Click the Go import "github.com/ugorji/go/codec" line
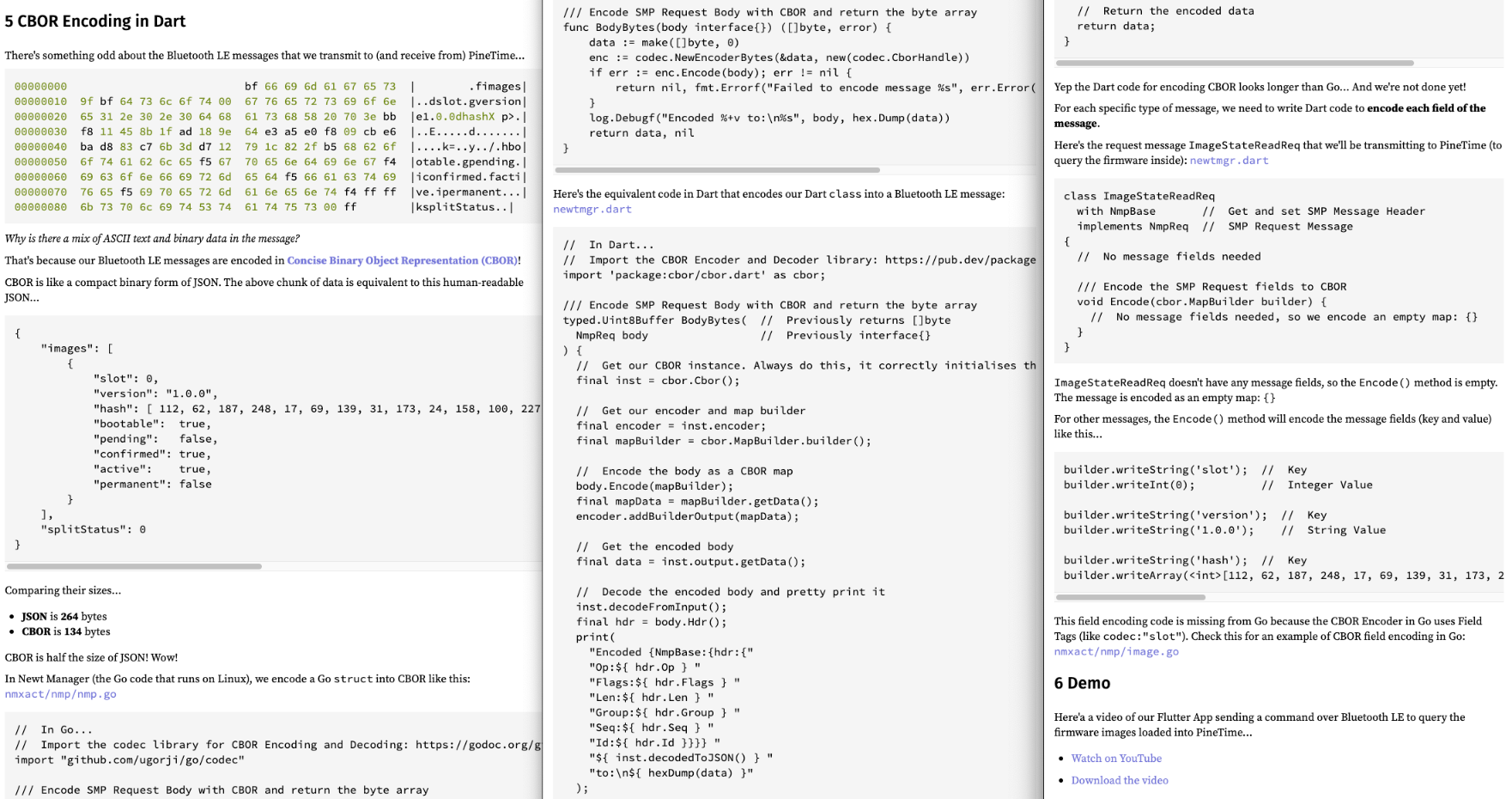The image size is (1512, 799). click(x=130, y=759)
